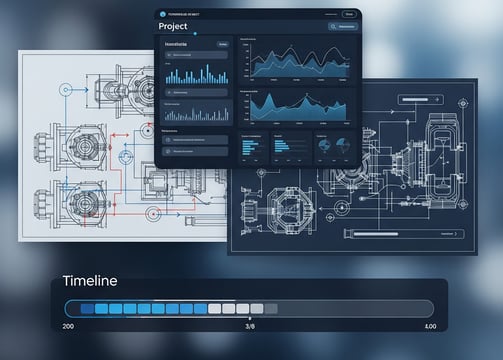This screenshot has width=503, height=360.
Task: Click the chevron on dark blueprint bottom bar
Action: coord(456,234)
